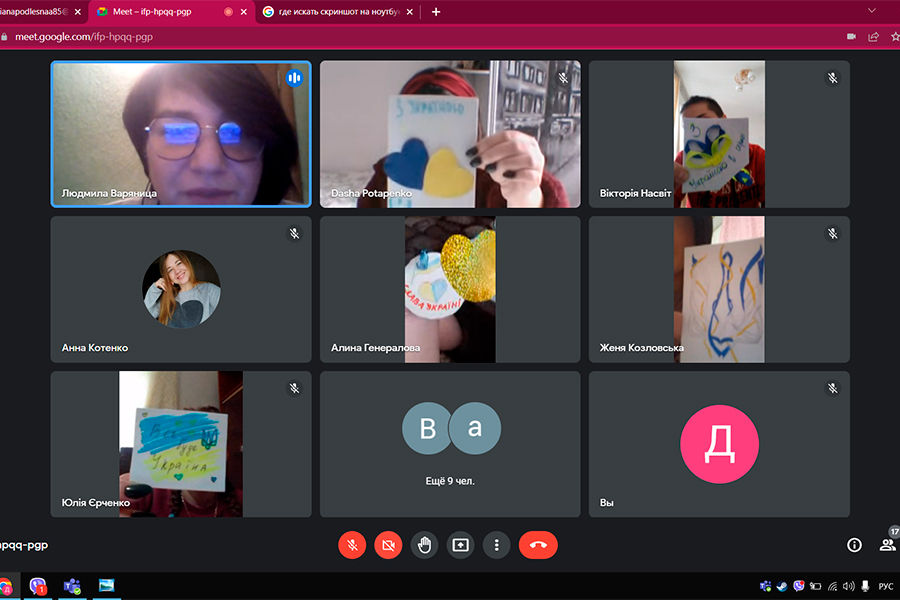The height and width of the screenshot is (600, 900).
Task: Click muted mic icon on Юлія Єрченко tile
Action: [294, 389]
